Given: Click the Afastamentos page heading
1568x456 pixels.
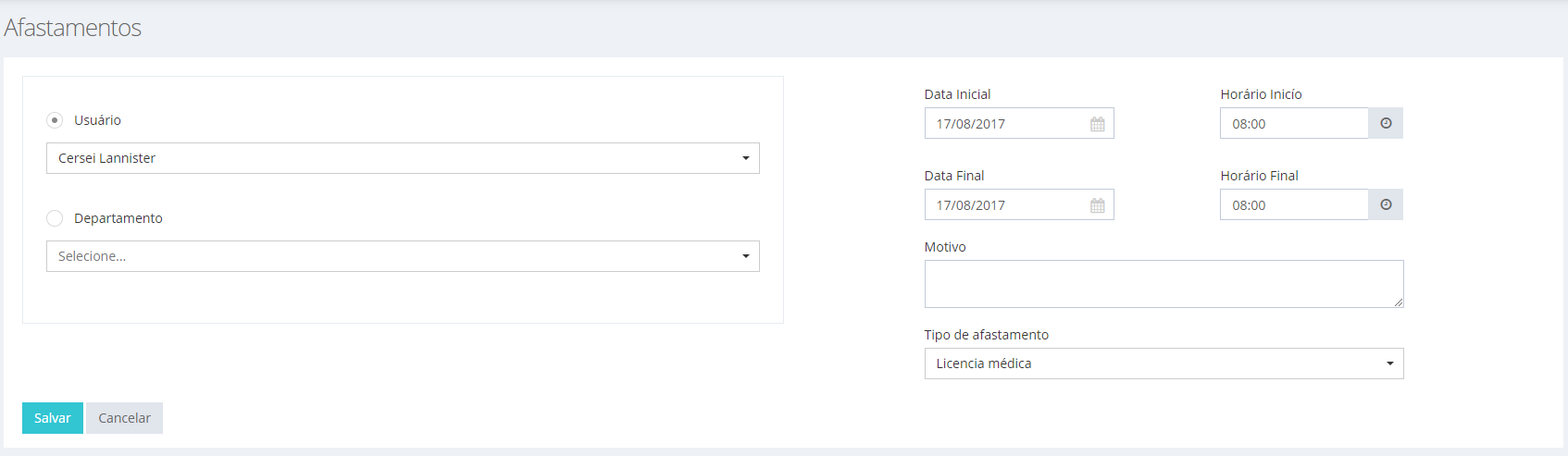Looking at the screenshot, I should (72, 28).
